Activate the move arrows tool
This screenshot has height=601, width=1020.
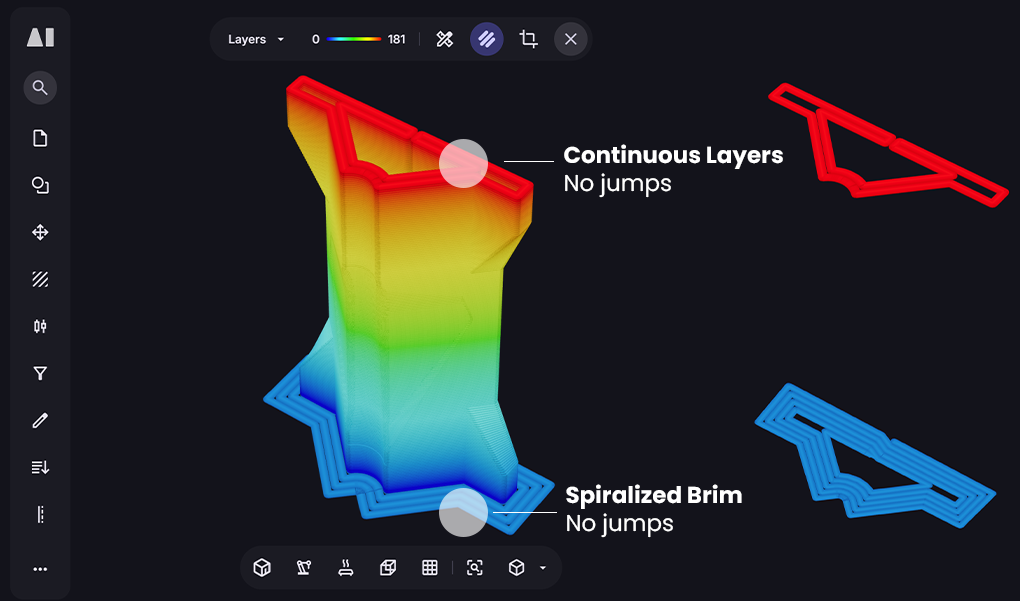click(x=40, y=232)
